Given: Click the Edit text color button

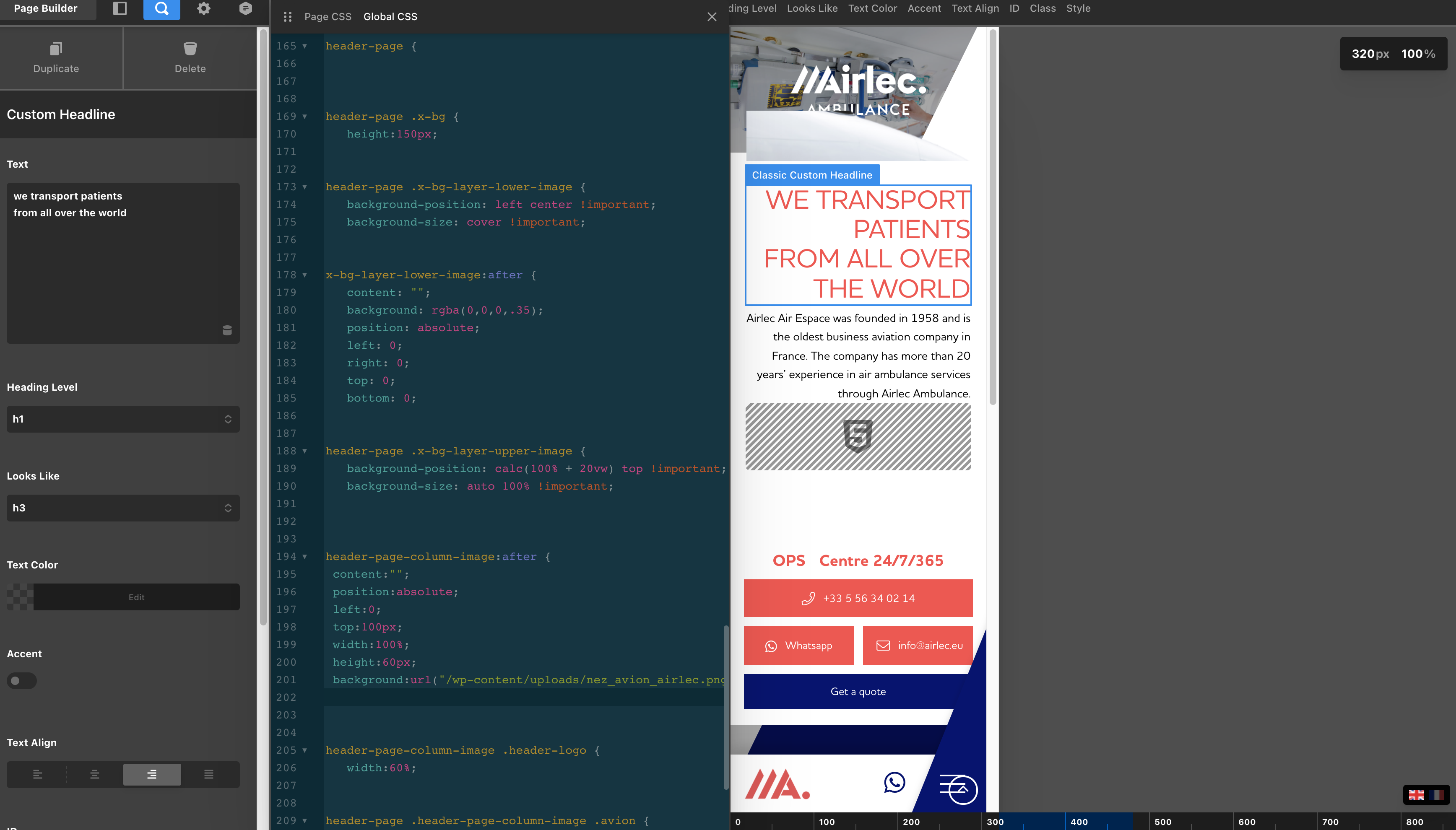Looking at the screenshot, I should 136,597.
